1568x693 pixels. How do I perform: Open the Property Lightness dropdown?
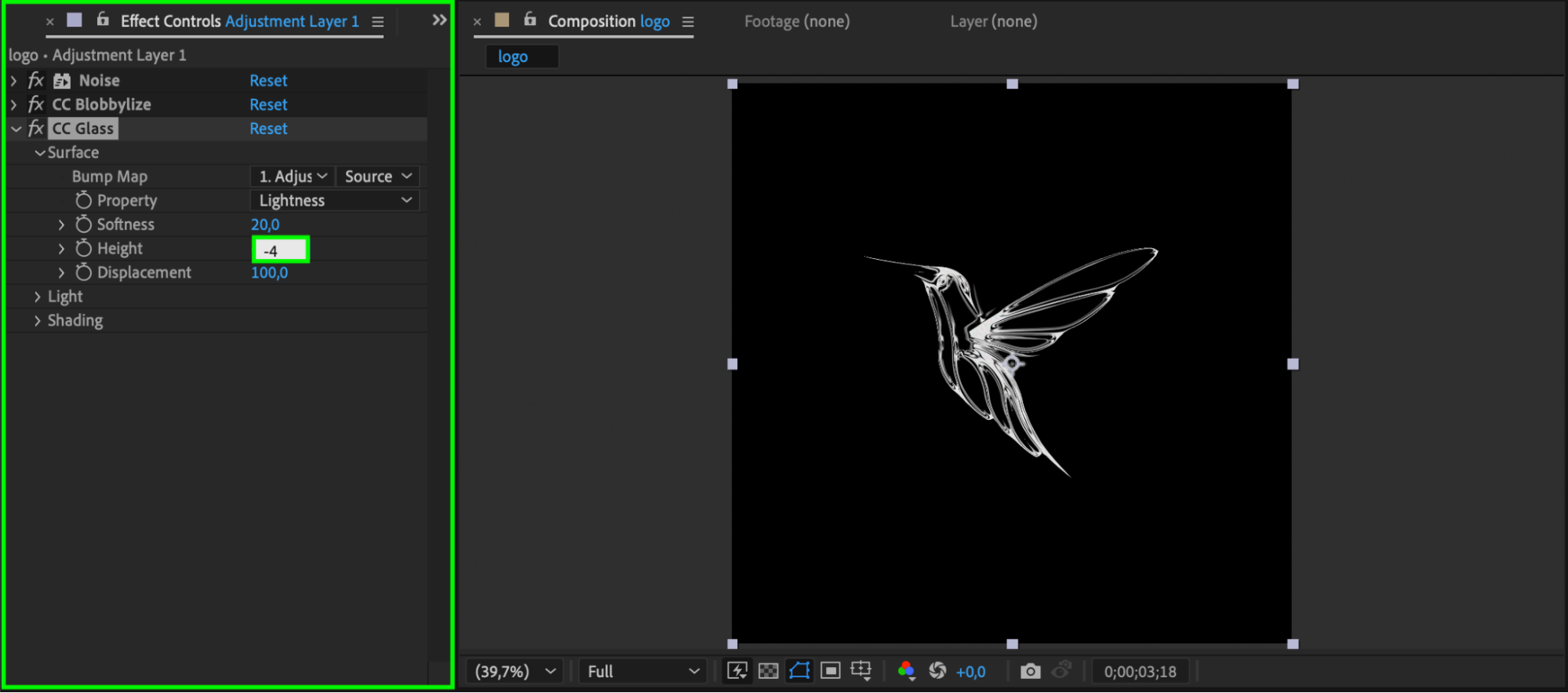tap(335, 201)
